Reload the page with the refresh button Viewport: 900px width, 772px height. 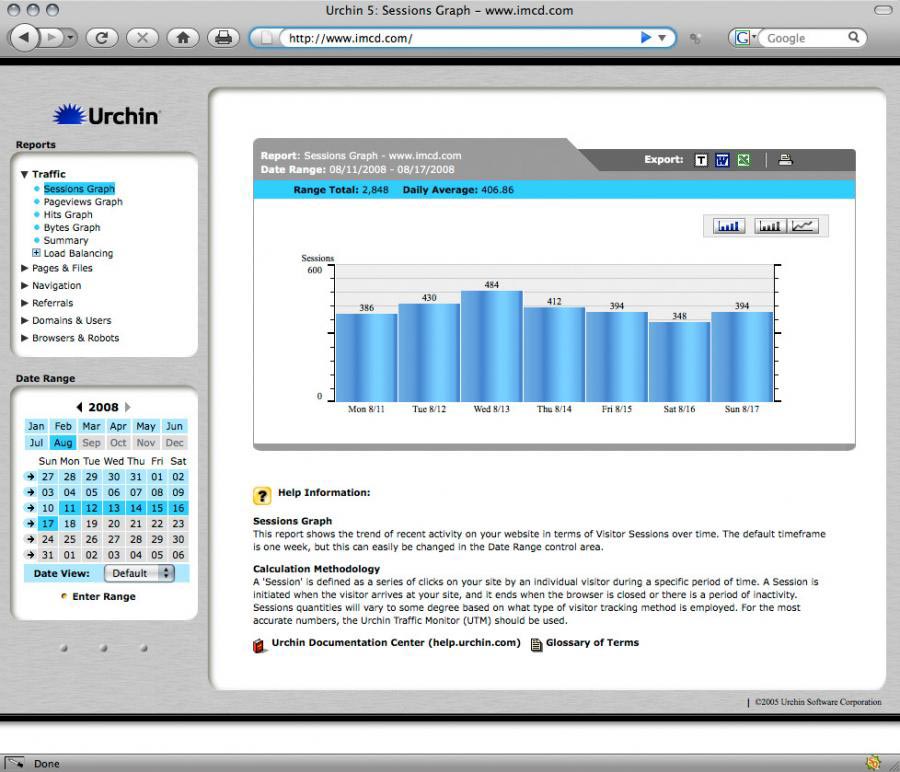pyautogui.click(x=102, y=38)
